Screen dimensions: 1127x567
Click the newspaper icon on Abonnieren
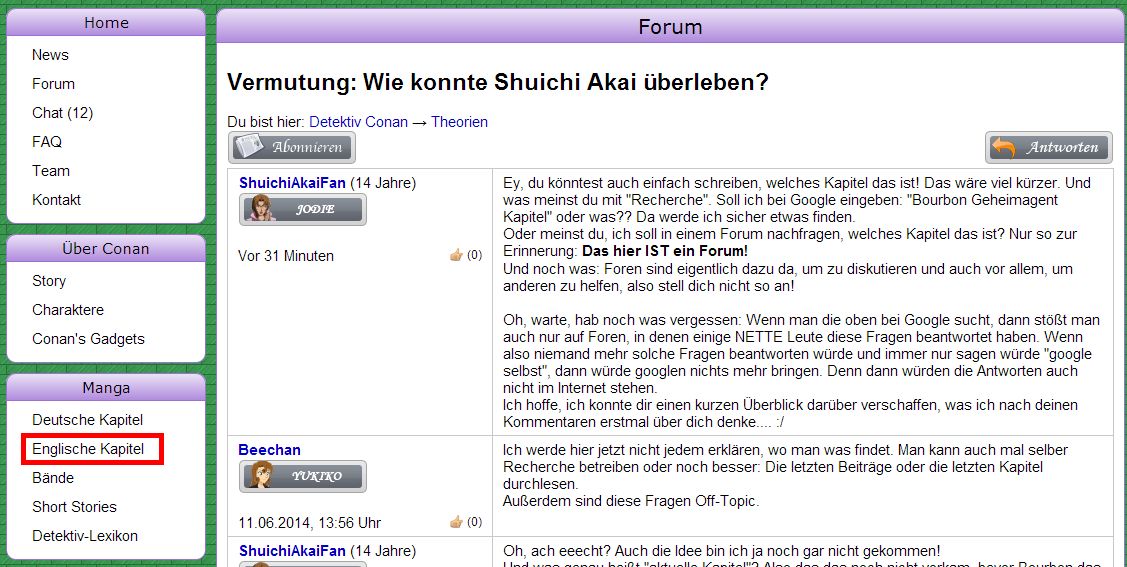point(249,147)
